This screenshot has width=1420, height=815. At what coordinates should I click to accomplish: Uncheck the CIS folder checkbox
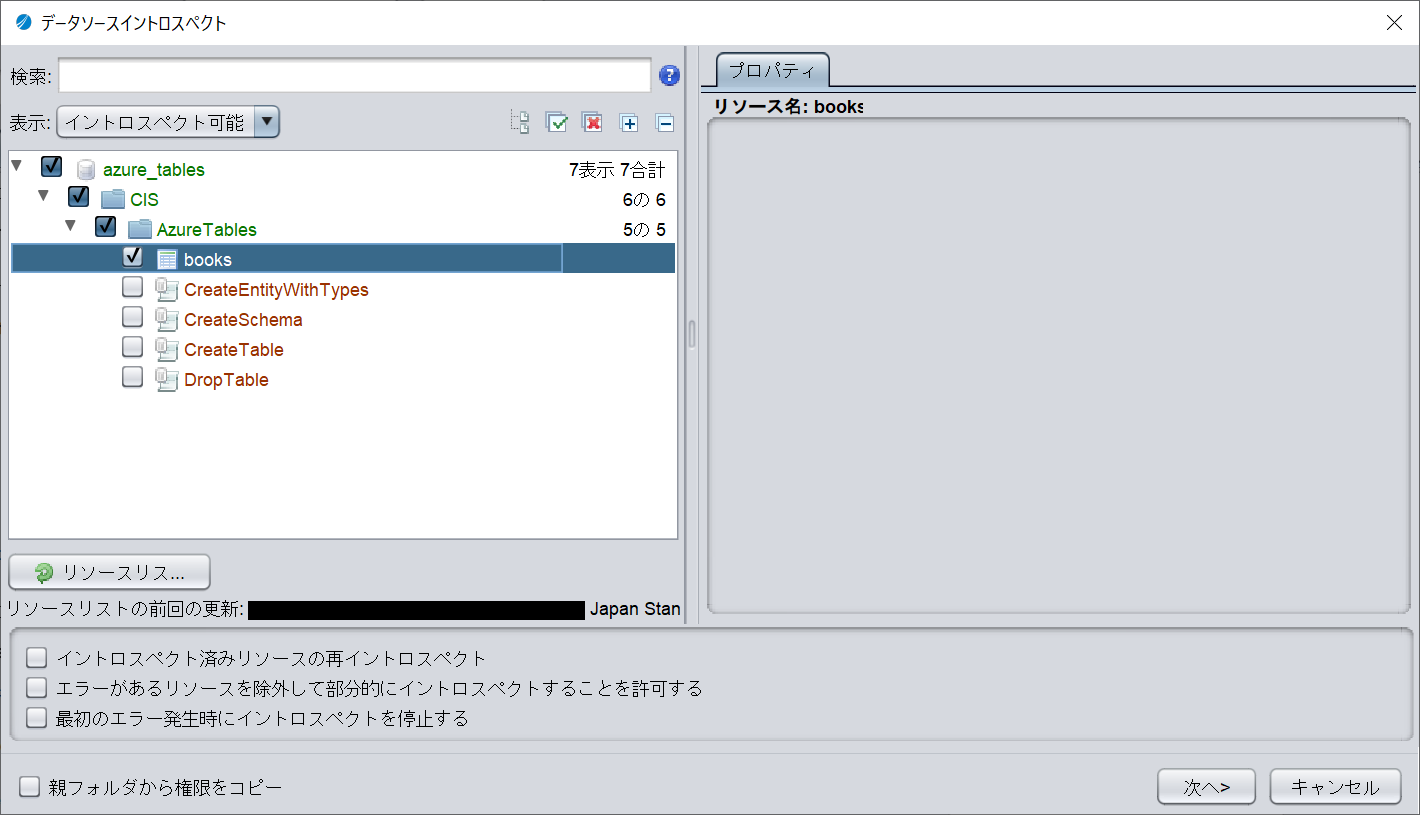click(x=79, y=196)
